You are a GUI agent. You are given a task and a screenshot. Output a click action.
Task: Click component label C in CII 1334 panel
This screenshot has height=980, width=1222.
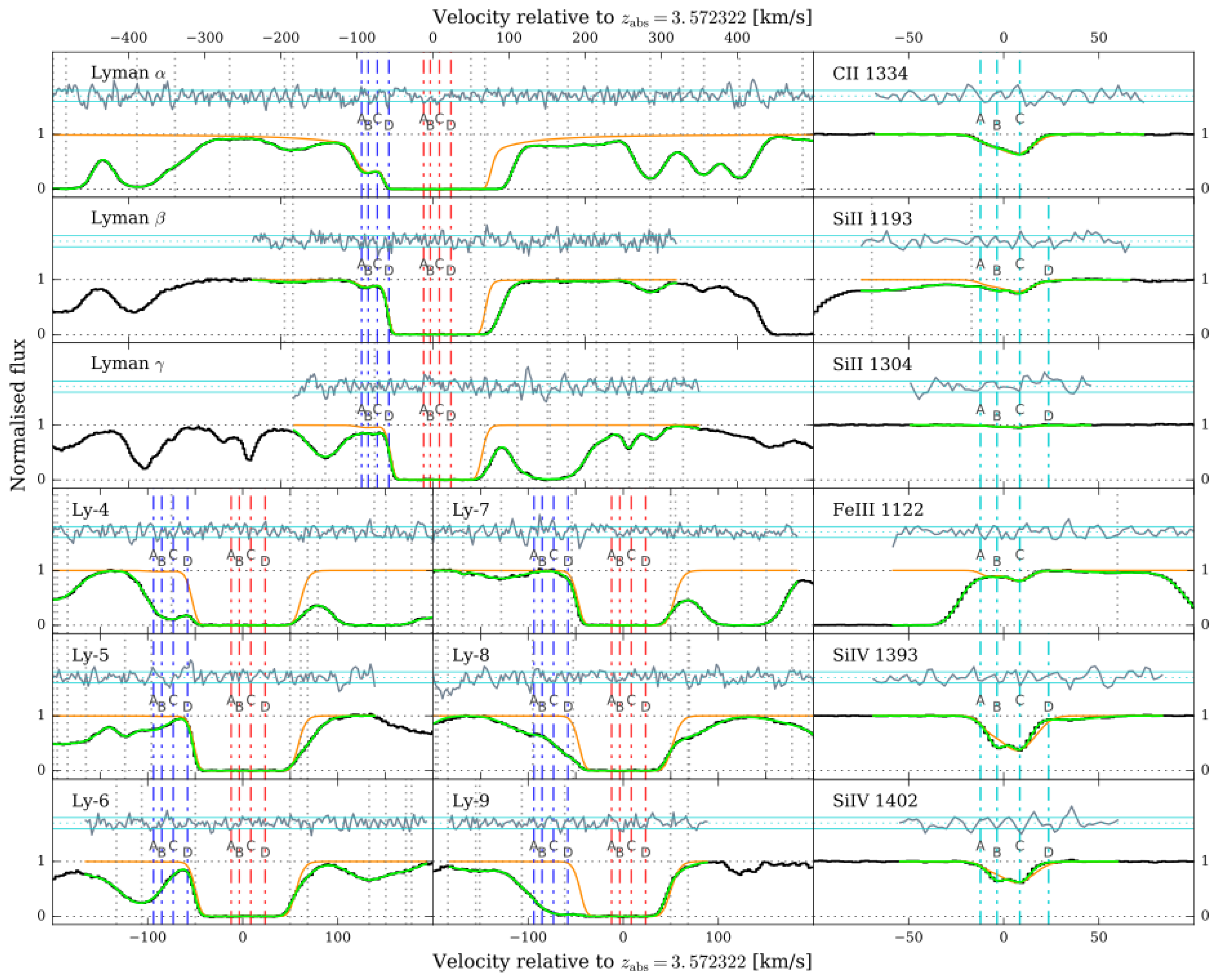coord(1020,118)
